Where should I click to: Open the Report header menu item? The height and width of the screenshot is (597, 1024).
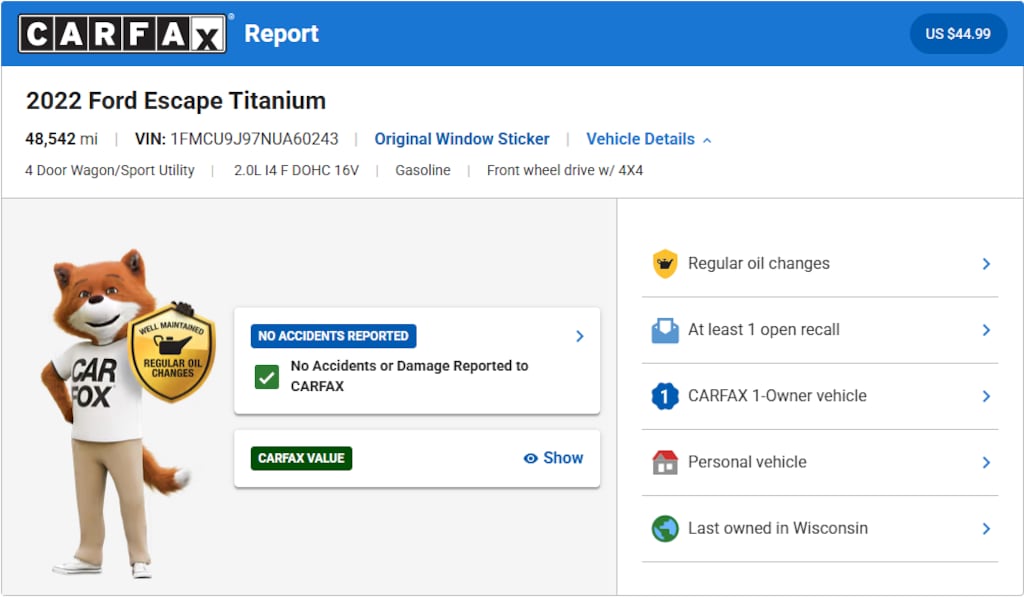pos(281,33)
